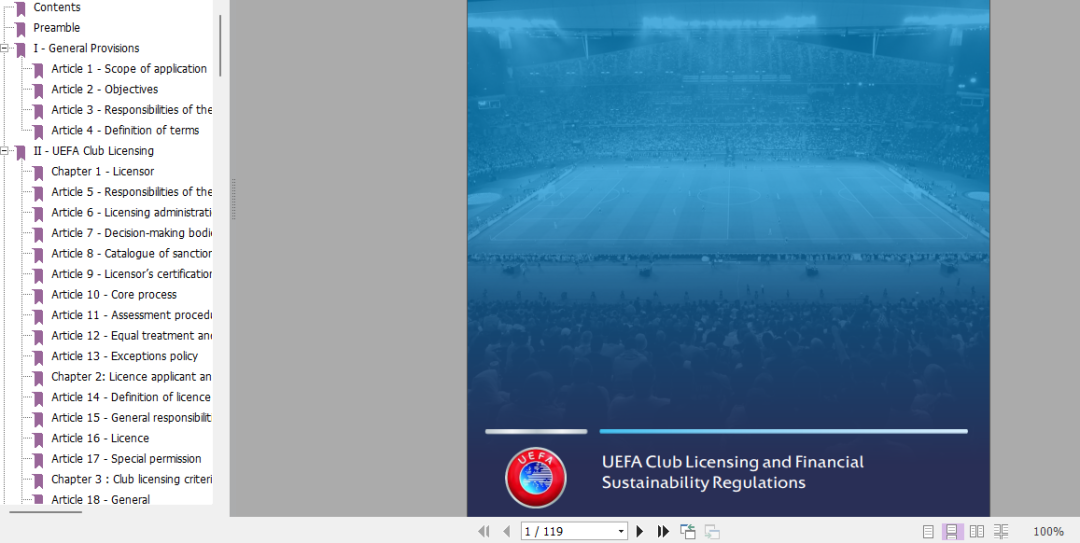Click the go to previous view icon
1080x543 pixels.
[x=688, y=532]
